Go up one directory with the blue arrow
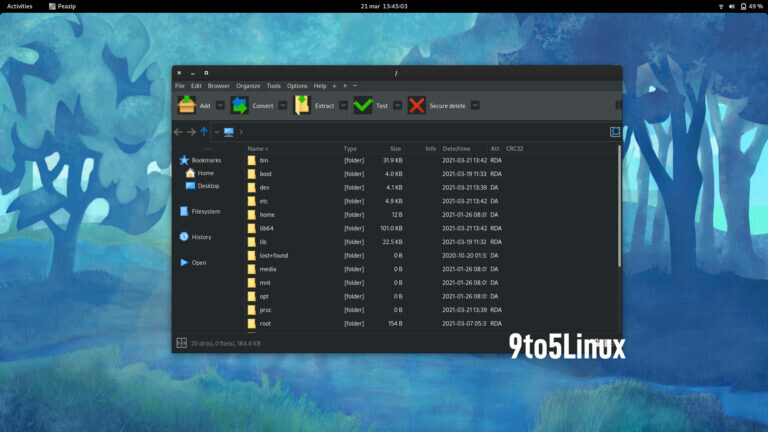Screen dimensions: 768x432 [204, 132]
